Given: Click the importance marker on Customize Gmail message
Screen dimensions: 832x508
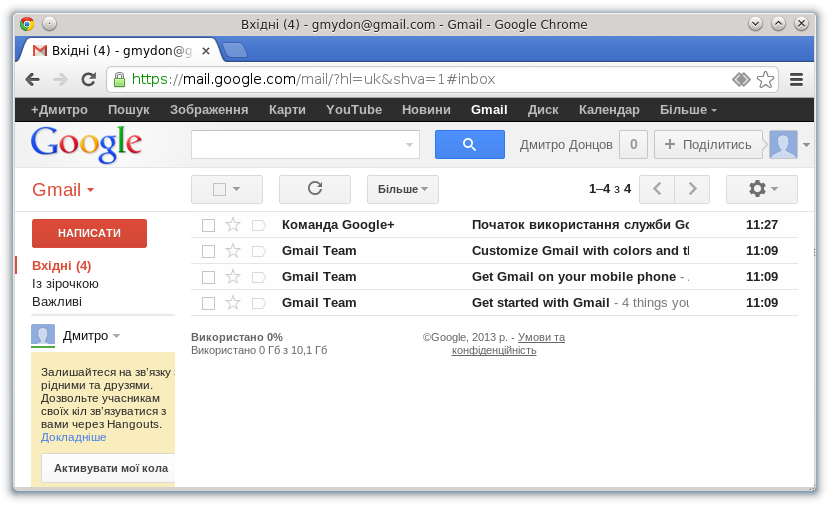Looking at the screenshot, I should [x=258, y=252].
